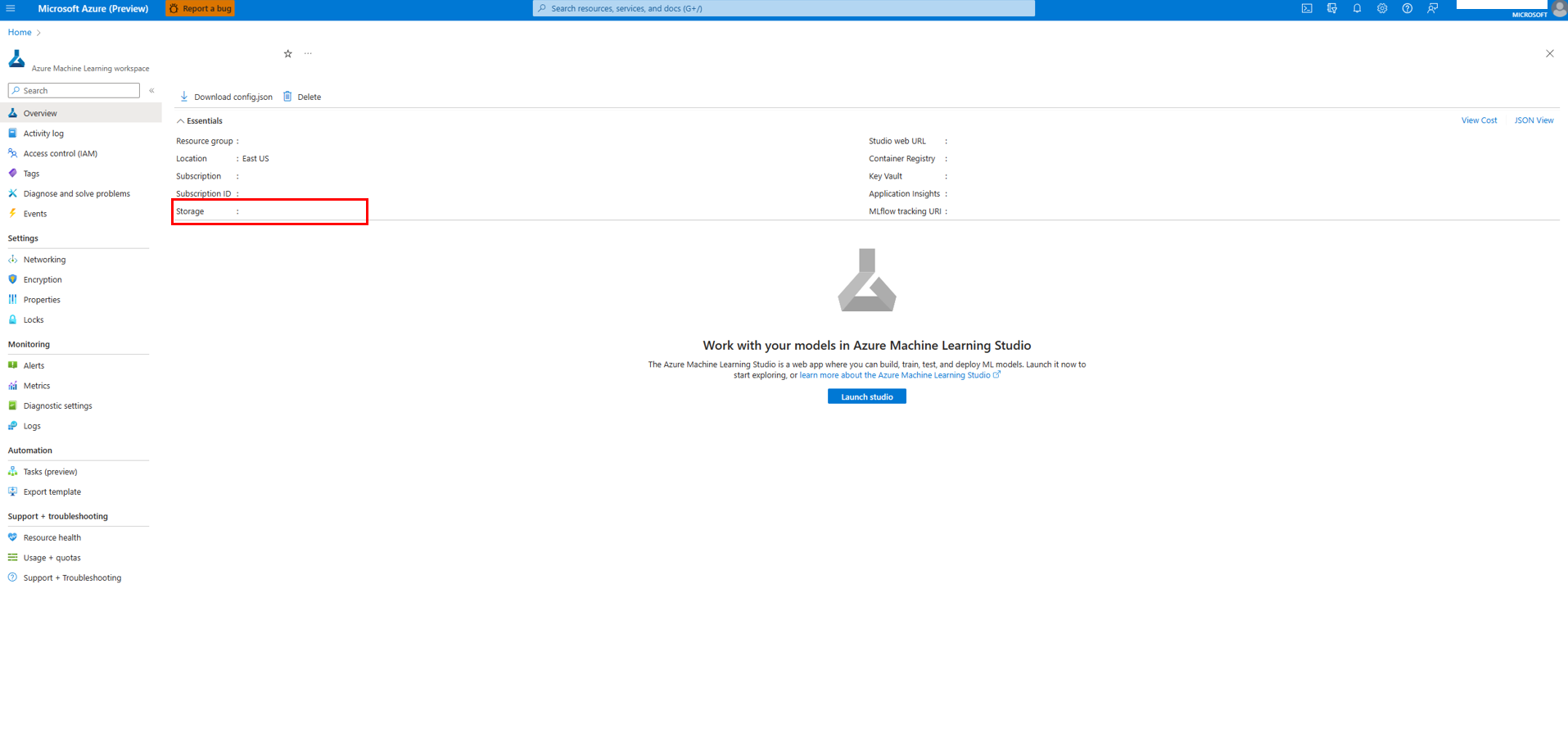
Task: Open the more options ellipsis beside star
Action: point(308,54)
